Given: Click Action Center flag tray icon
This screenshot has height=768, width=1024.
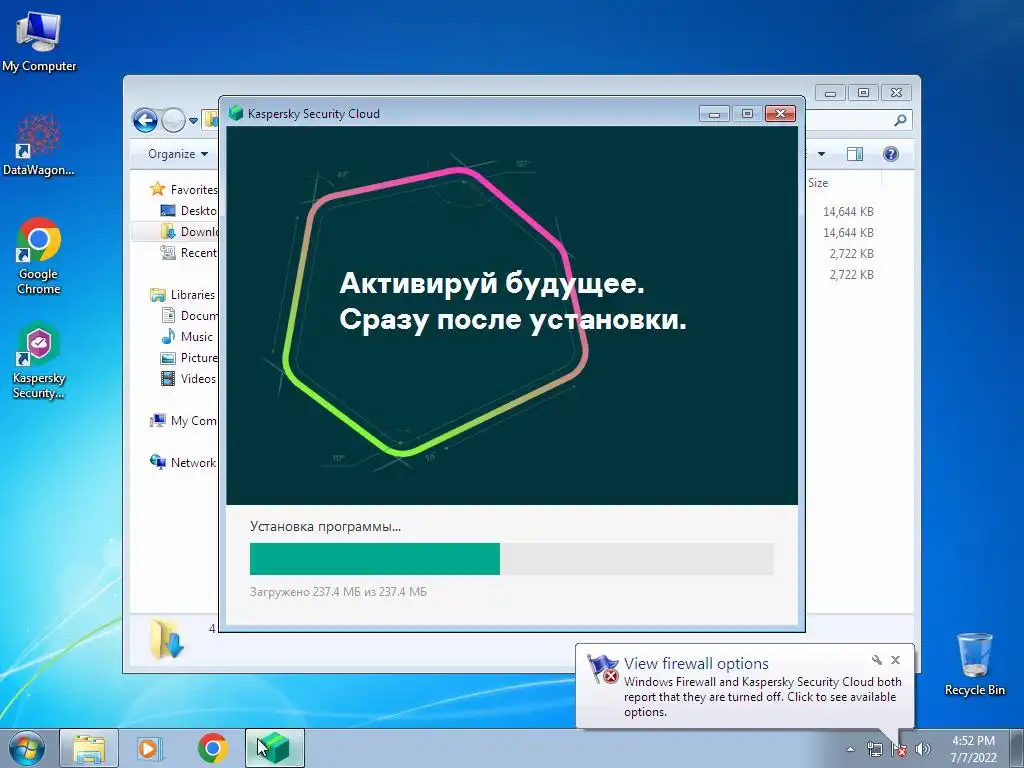Looking at the screenshot, I should point(899,749).
